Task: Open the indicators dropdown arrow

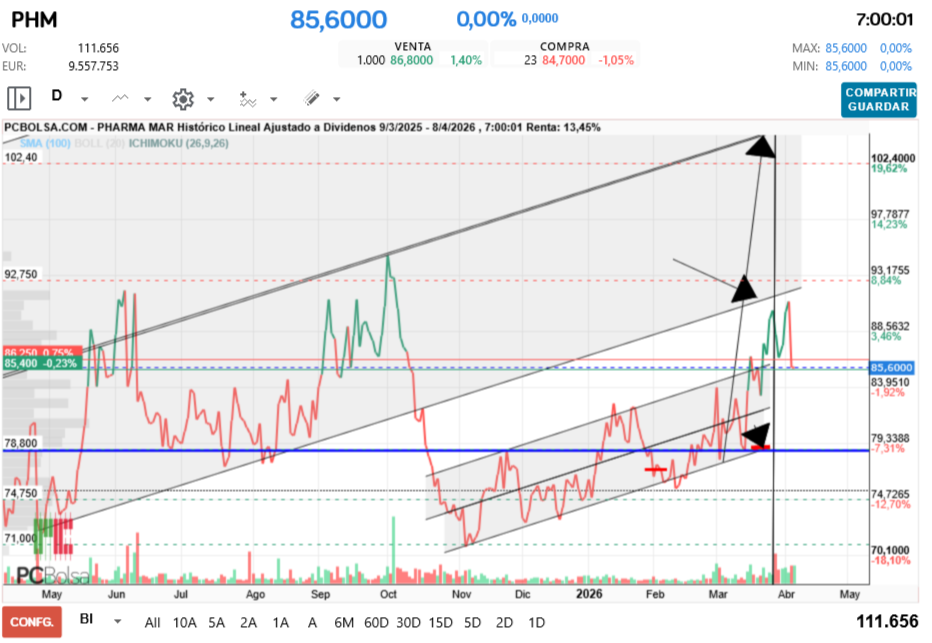Action: pos(273,99)
